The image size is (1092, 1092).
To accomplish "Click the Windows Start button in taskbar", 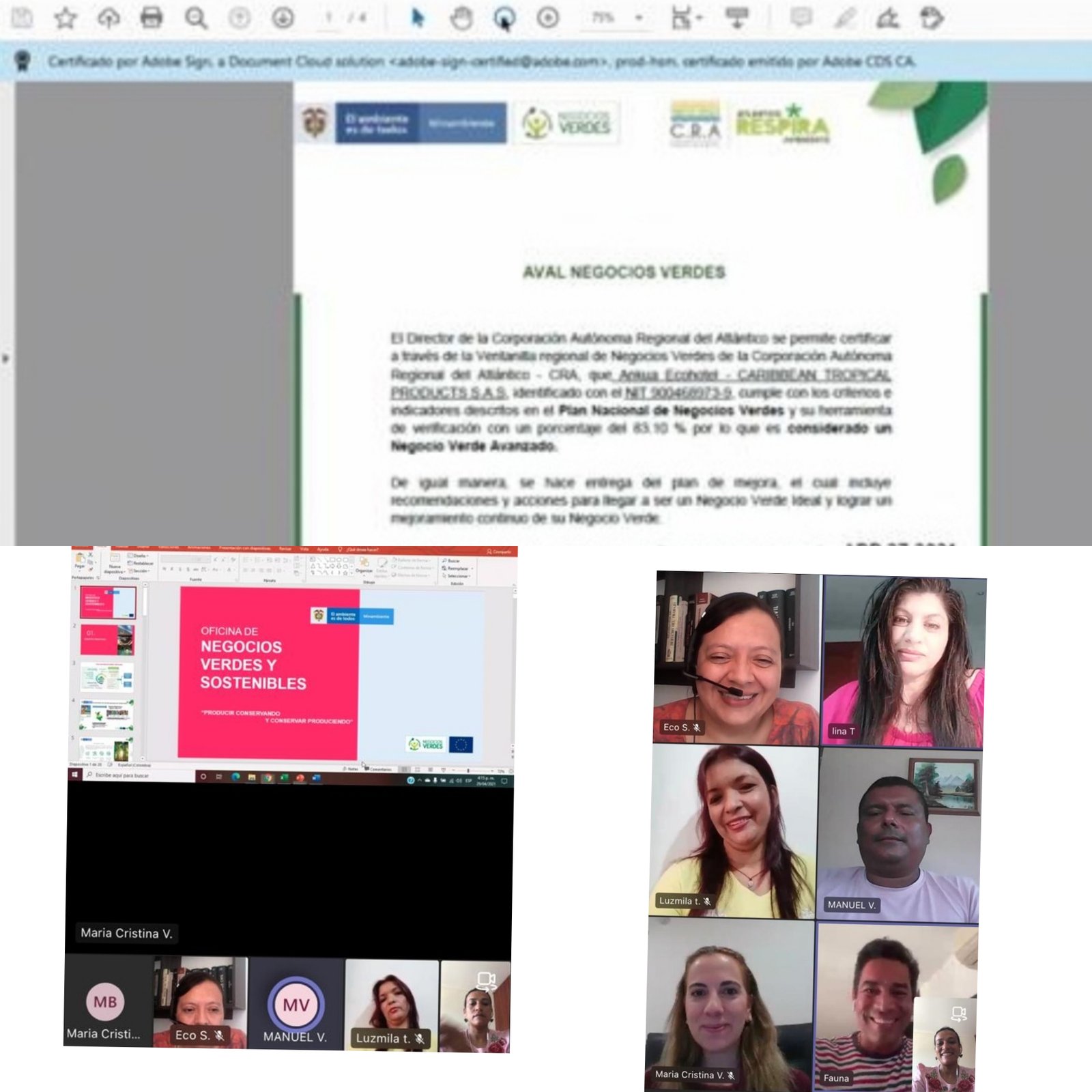I will [74, 775].
